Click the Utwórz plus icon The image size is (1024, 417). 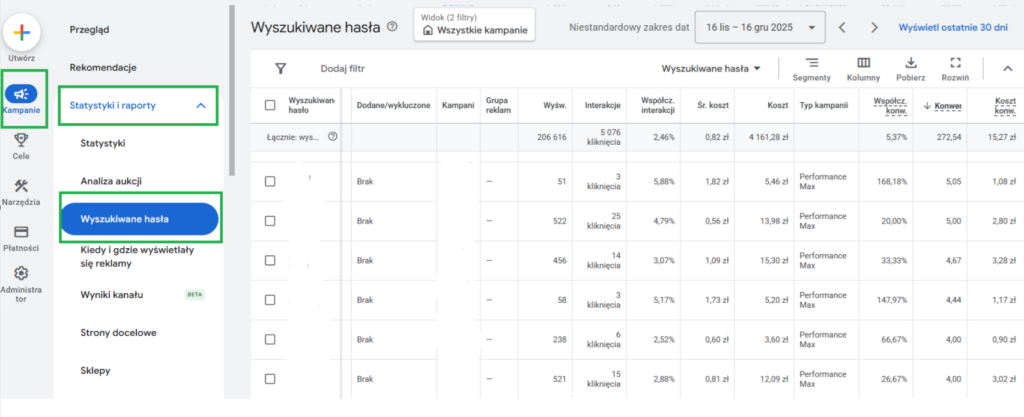21,32
